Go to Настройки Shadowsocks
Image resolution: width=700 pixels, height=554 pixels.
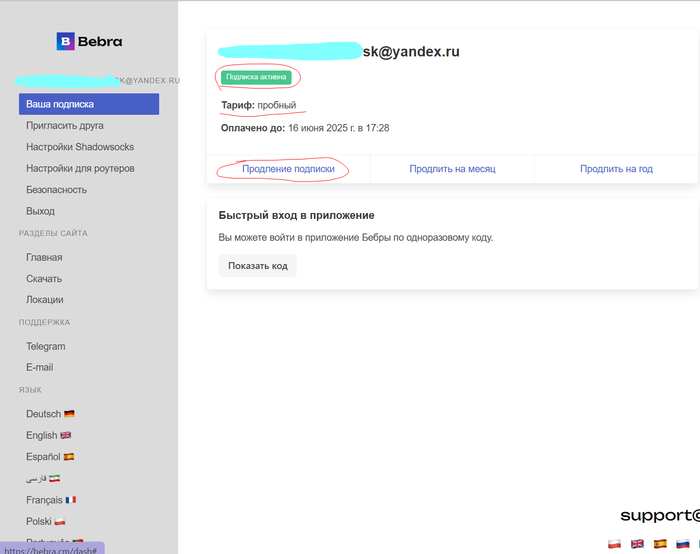[79, 147]
